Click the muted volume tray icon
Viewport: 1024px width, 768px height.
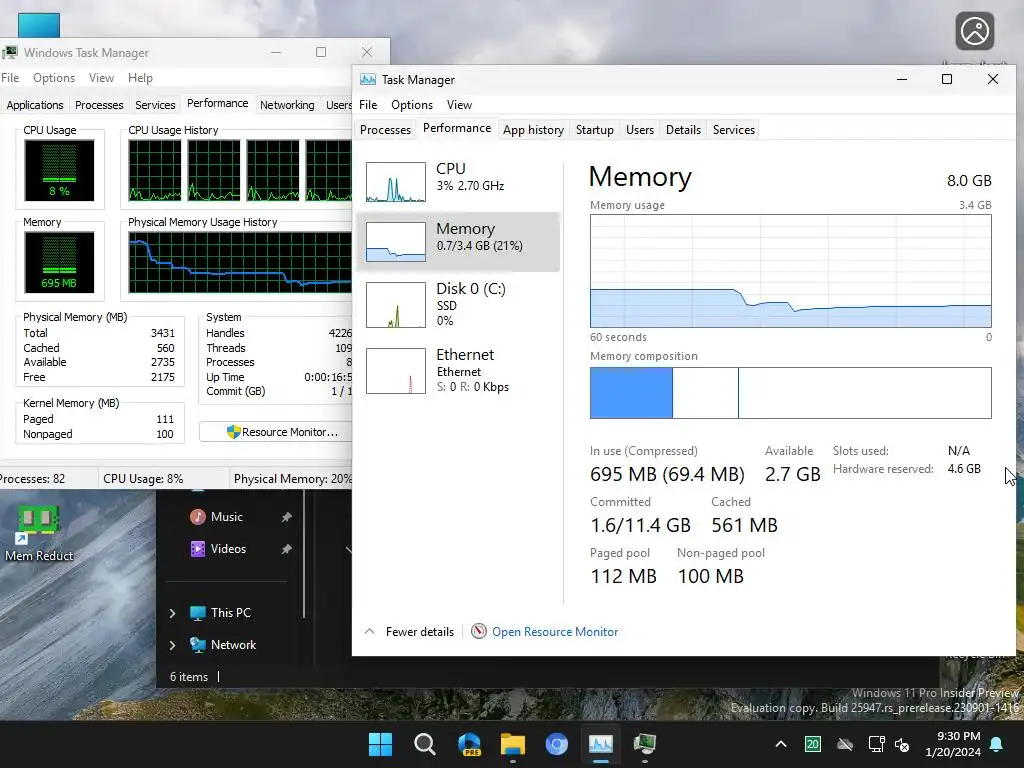[x=902, y=744]
